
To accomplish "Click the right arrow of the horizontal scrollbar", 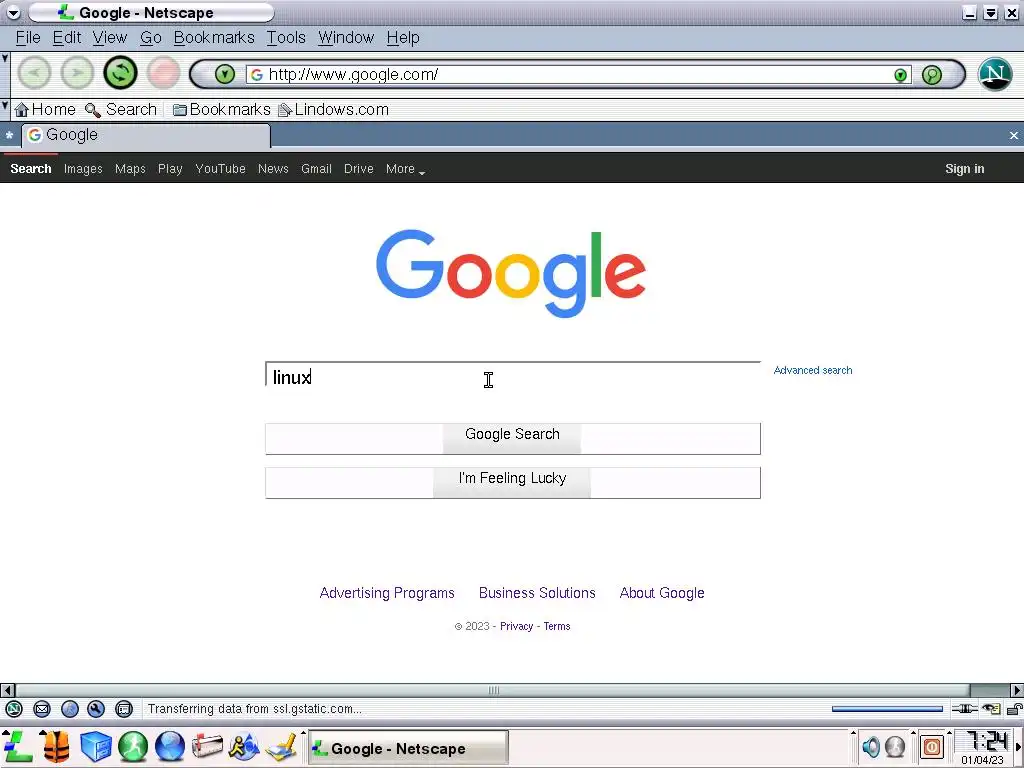I will click(x=1017, y=690).
